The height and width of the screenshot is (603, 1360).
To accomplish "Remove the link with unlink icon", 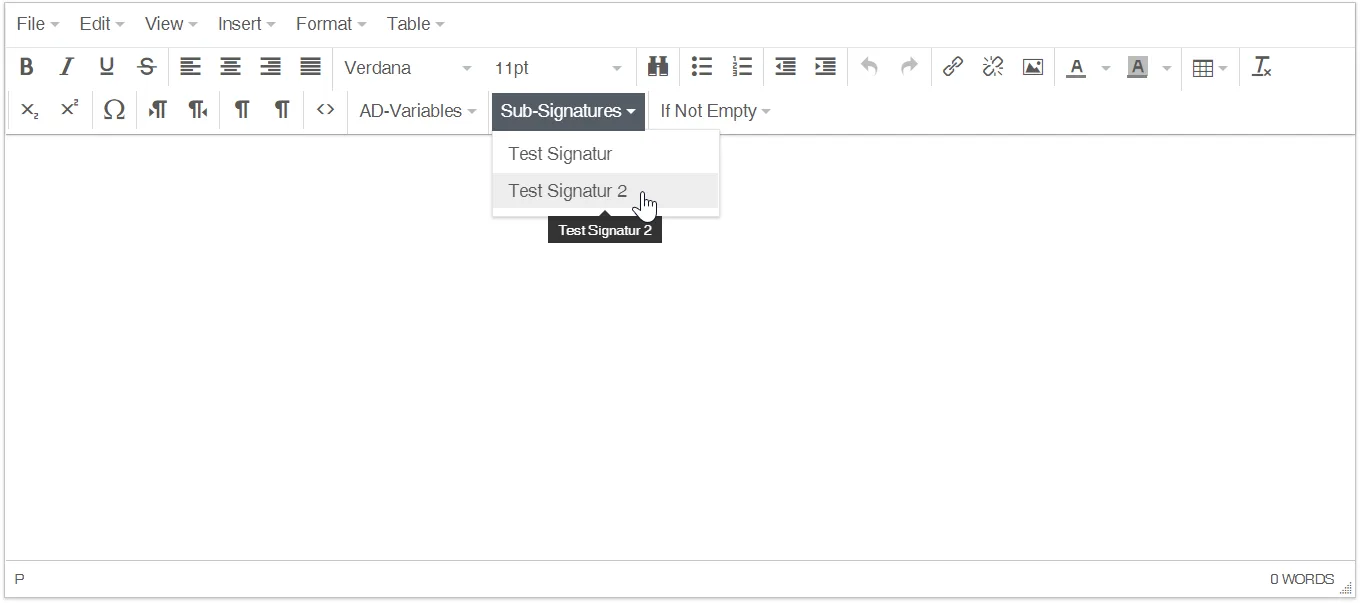I will 993,67.
